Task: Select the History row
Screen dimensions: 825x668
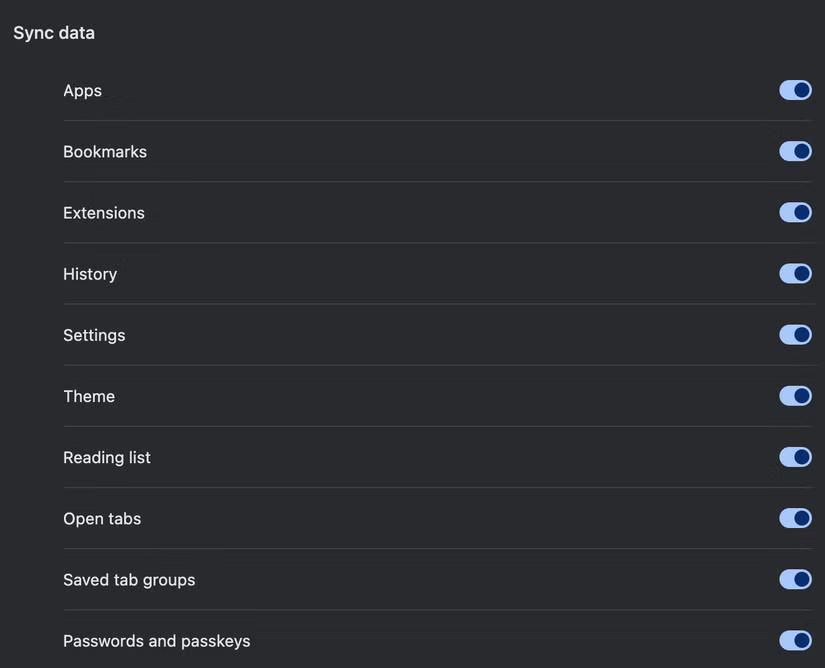Action: click(x=90, y=273)
